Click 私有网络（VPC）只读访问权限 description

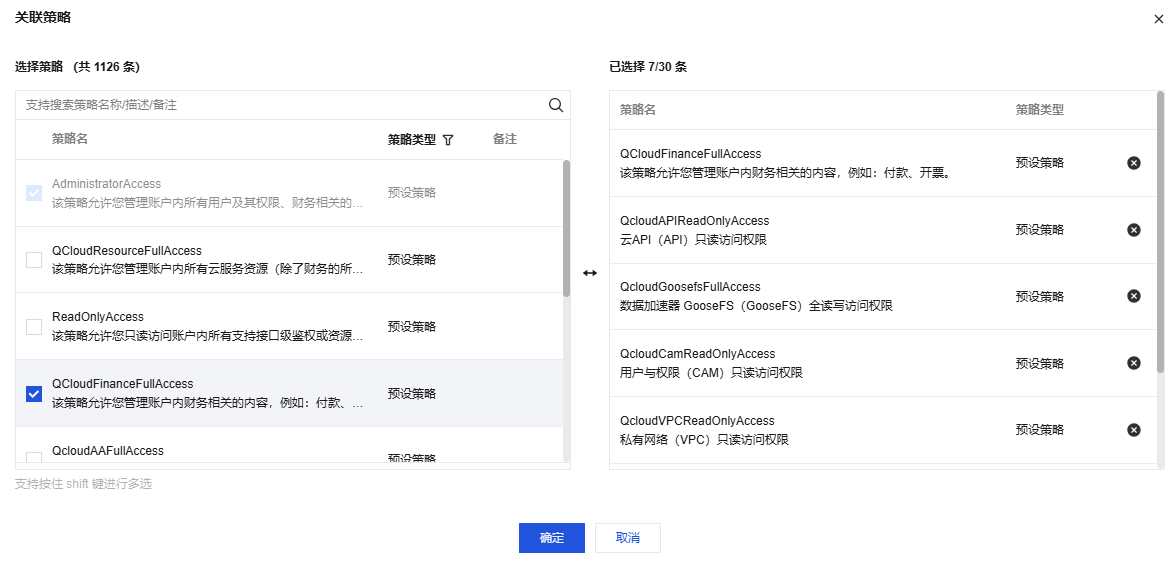[x=704, y=439]
